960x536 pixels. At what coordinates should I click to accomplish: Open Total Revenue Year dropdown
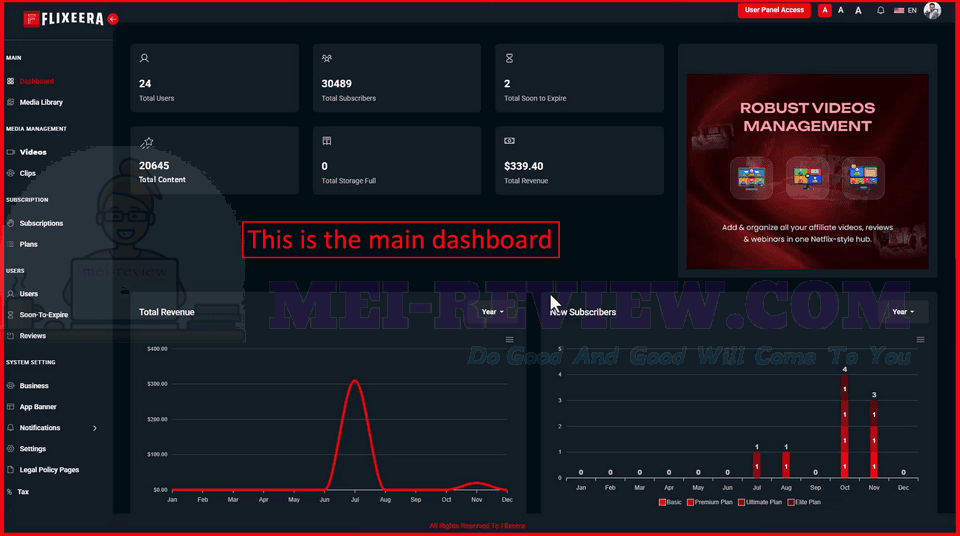(x=492, y=312)
